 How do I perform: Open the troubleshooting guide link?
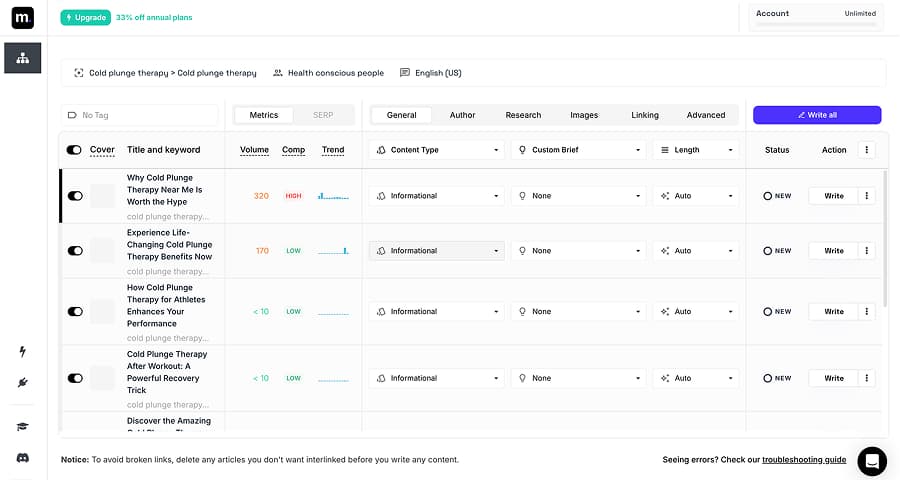click(x=804, y=460)
